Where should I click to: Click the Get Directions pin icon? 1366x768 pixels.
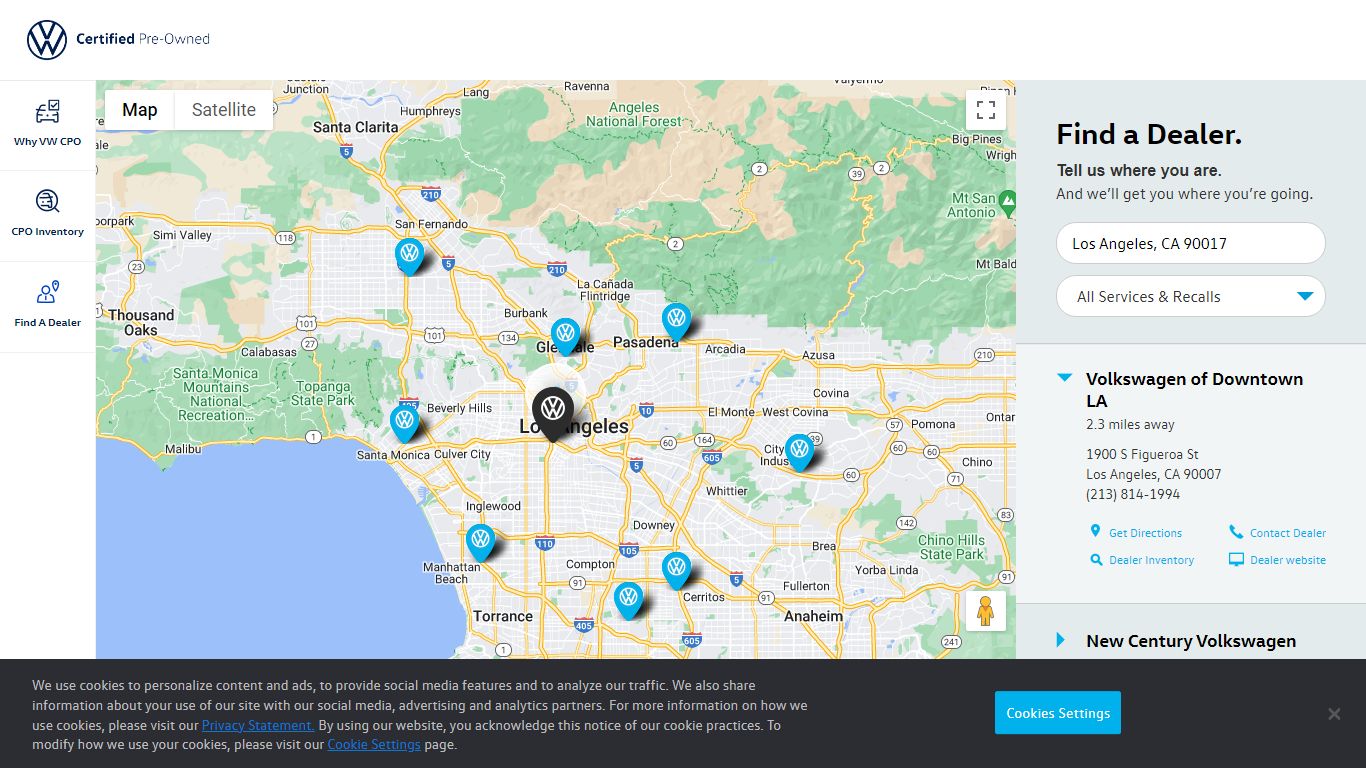tap(1095, 531)
